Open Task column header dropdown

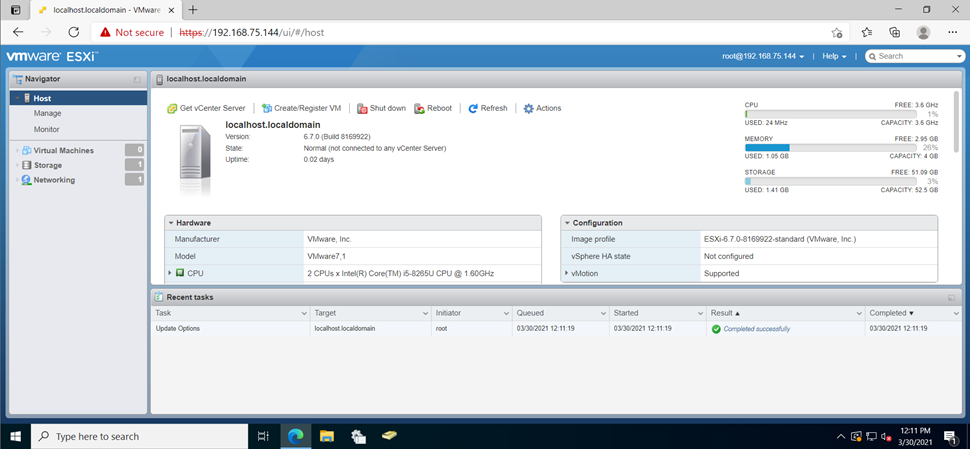(303, 314)
